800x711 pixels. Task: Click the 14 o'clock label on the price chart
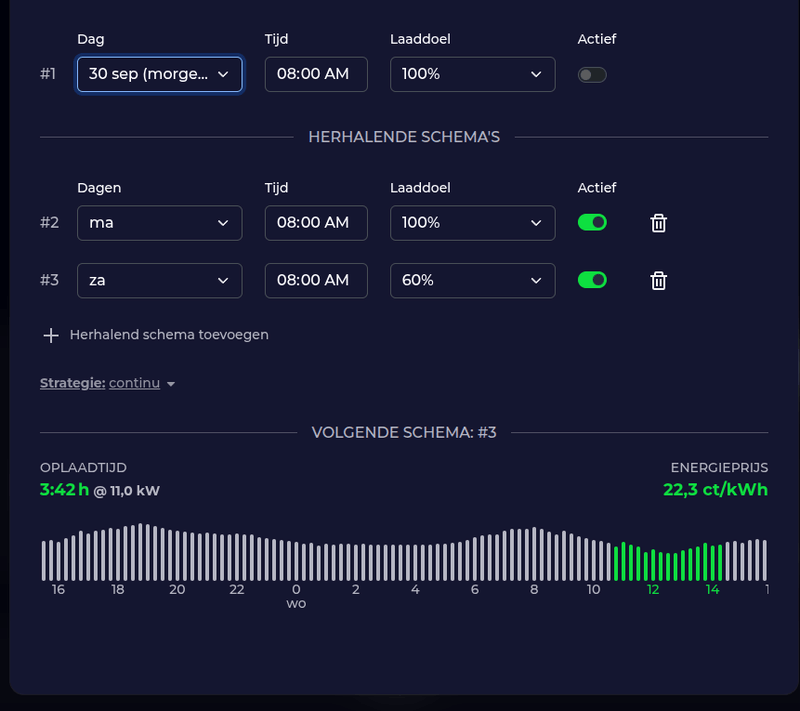[712, 590]
